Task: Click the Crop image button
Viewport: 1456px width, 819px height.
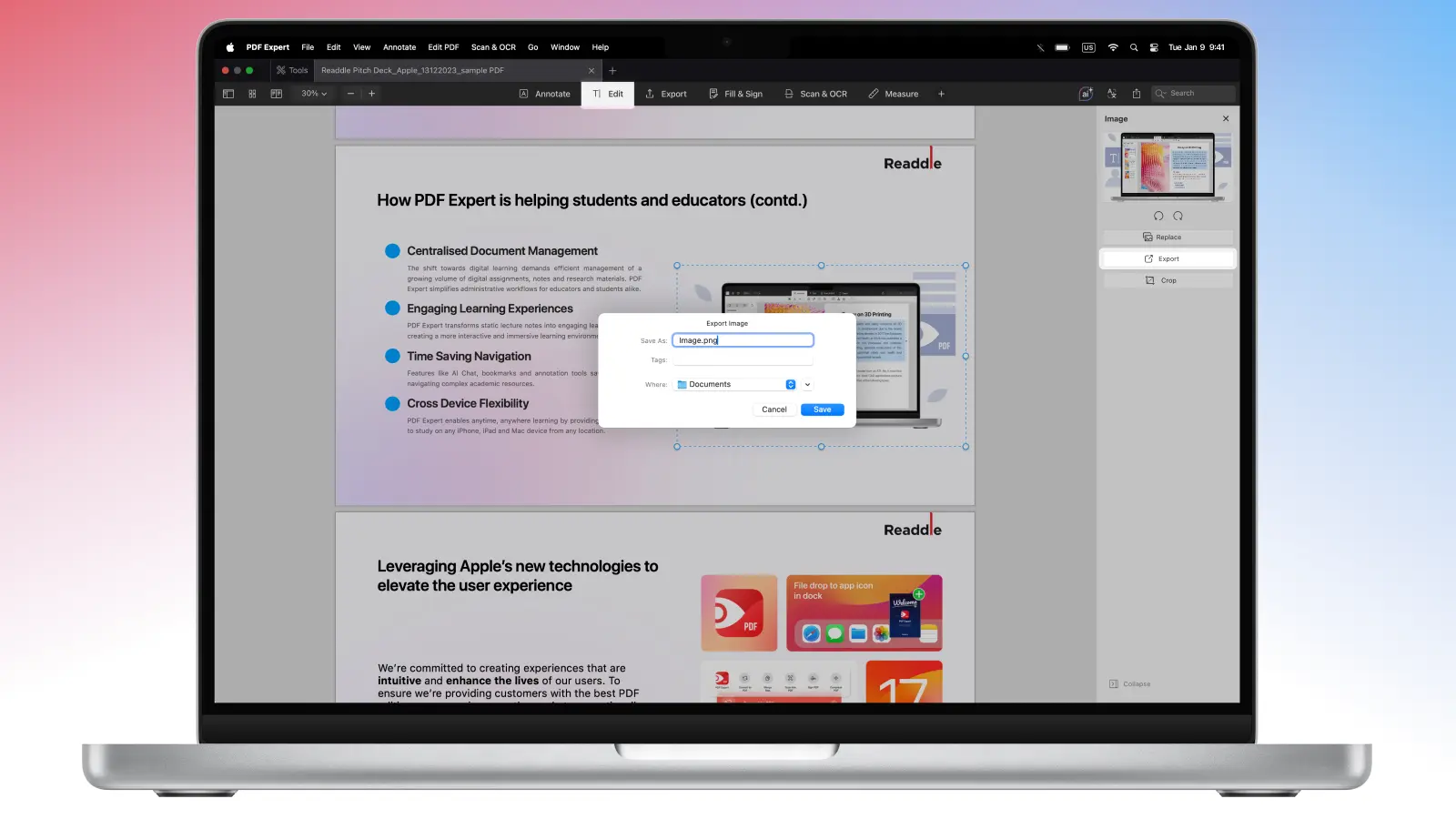Action: coord(1168,281)
